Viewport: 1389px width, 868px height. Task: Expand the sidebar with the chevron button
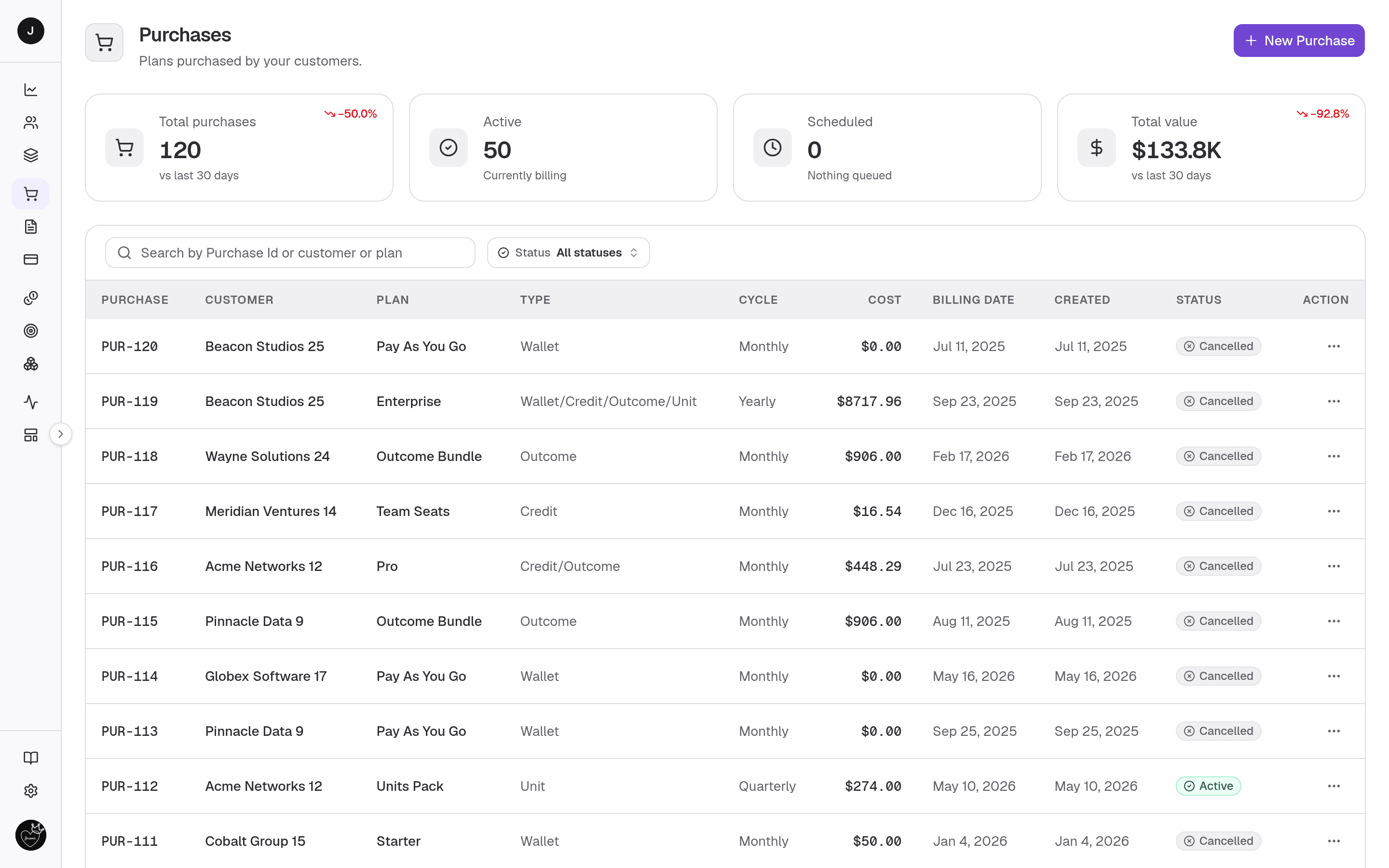(61, 434)
